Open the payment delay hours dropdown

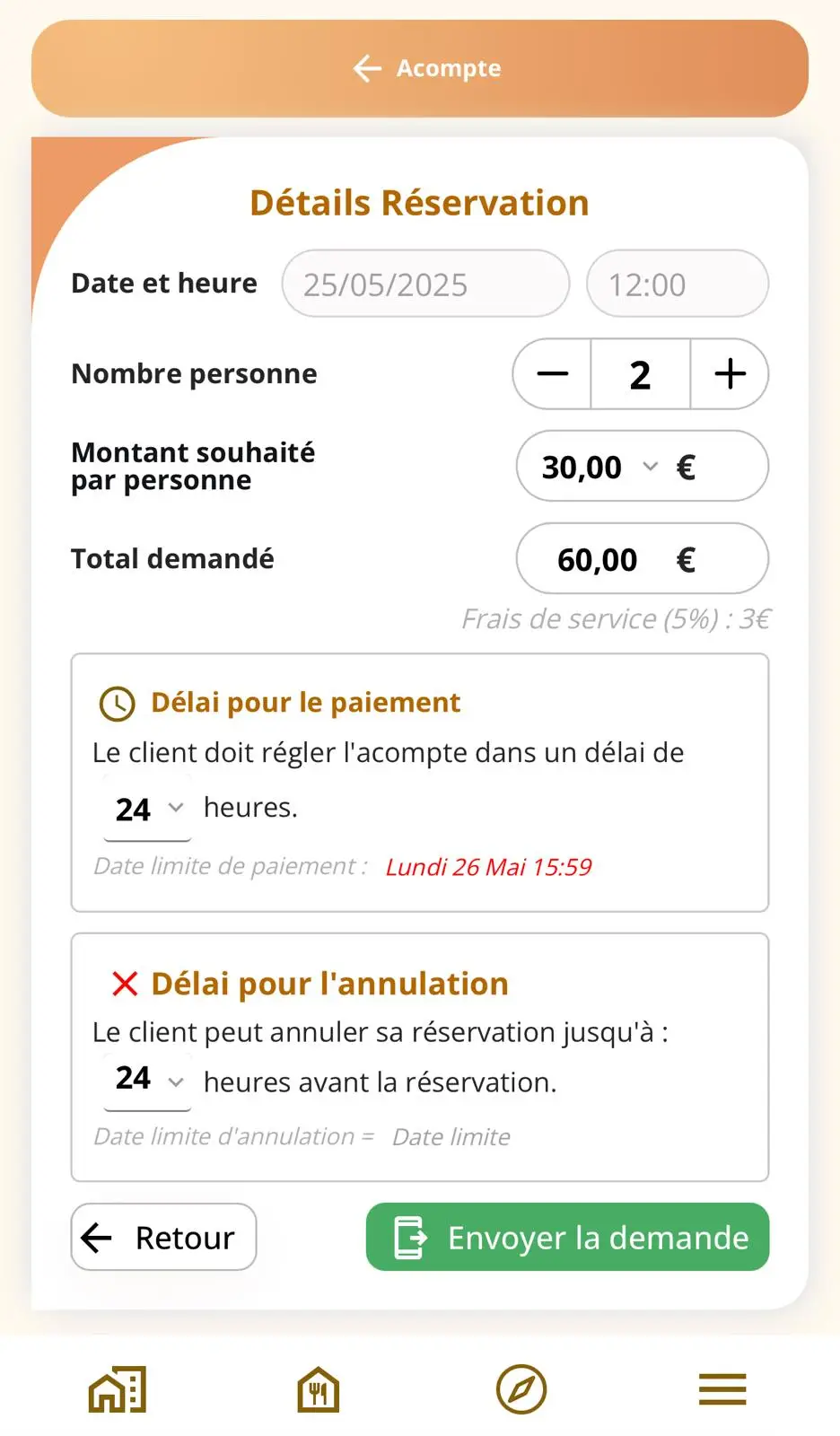[148, 809]
